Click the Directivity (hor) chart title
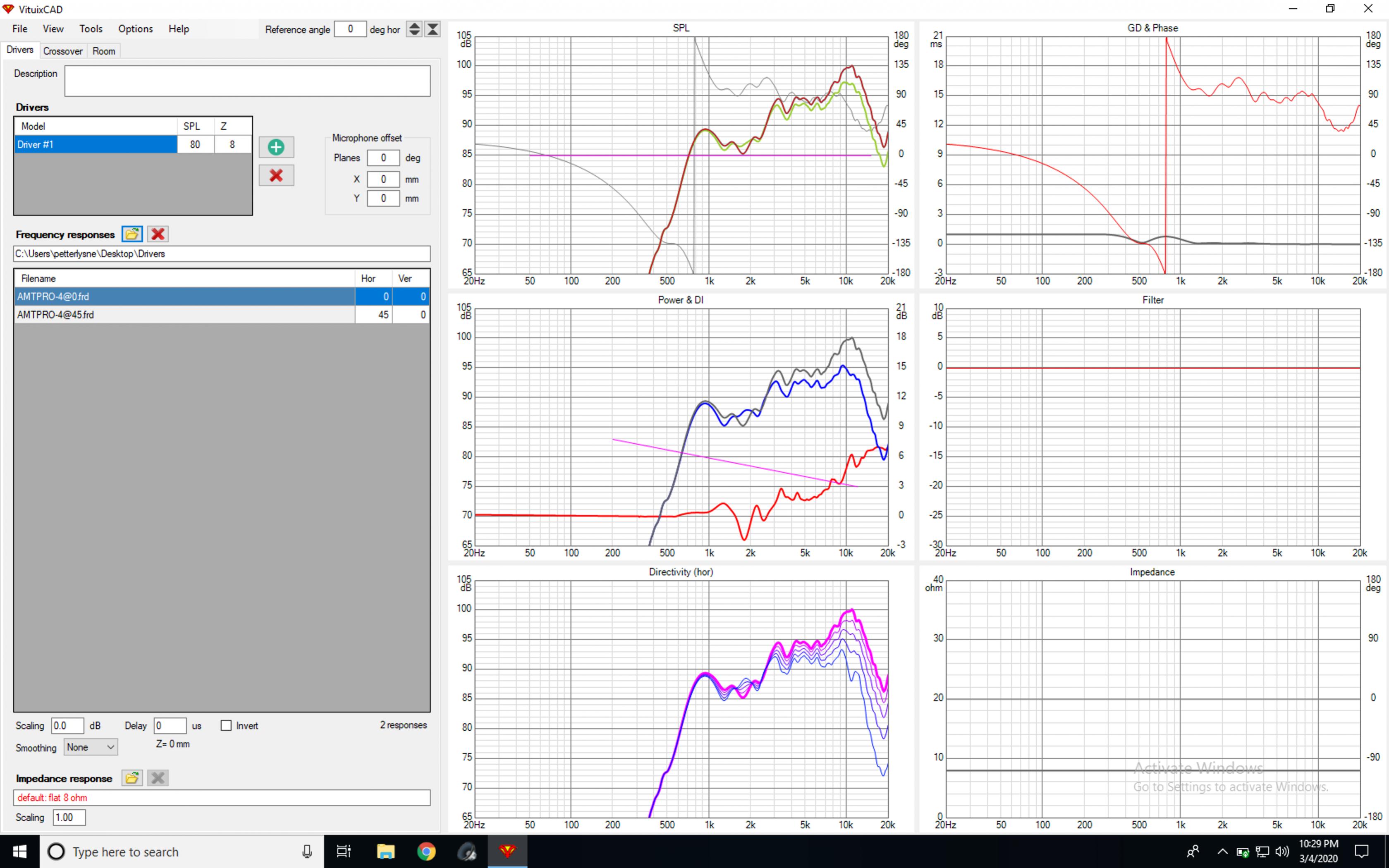The image size is (1389, 868). (681, 572)
